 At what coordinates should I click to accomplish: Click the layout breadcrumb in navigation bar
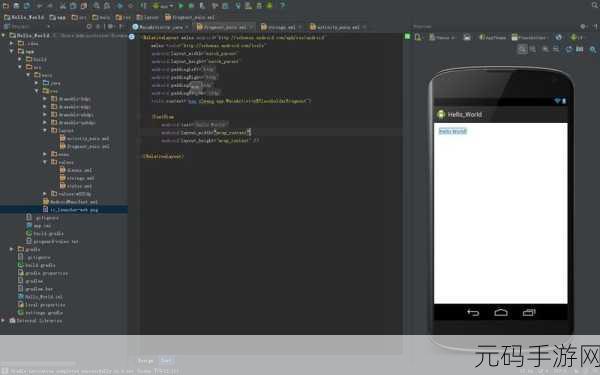point(147,18)
